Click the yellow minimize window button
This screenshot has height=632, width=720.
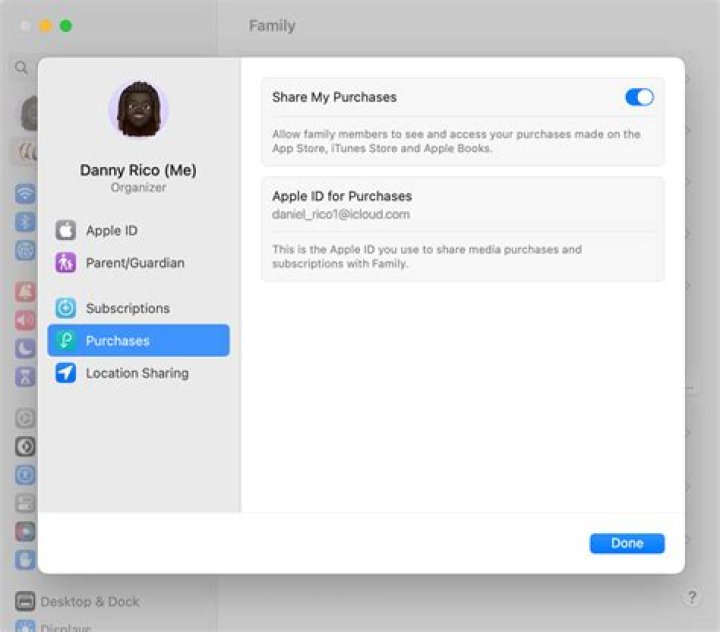click(45, 26)
